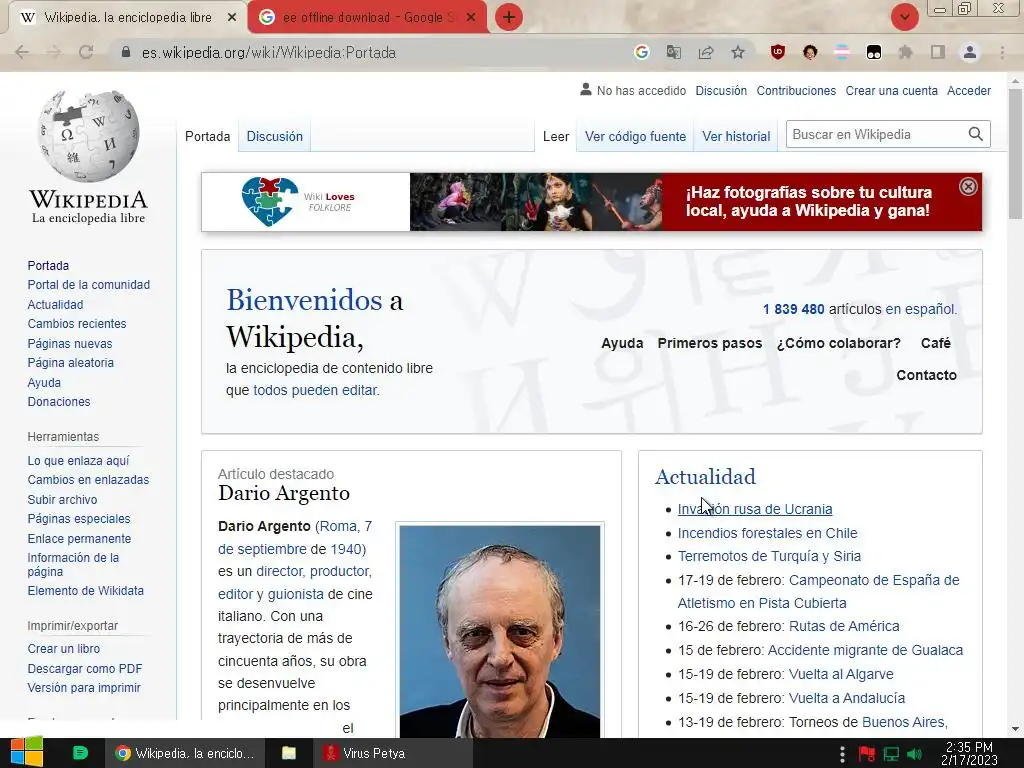Open the Chrome profile avatar icon
Image resolution: width=1024 pixels, height=768 pixels.
pos(970,52)
